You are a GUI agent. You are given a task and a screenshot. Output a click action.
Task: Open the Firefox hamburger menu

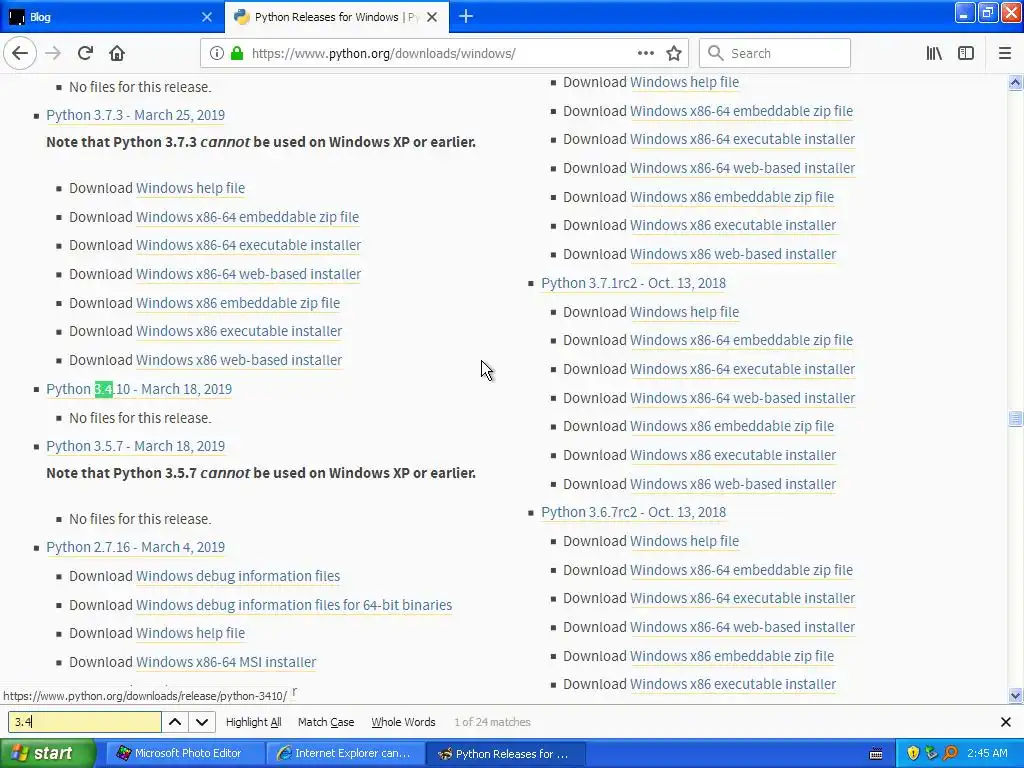click(x=1005, y=53)
